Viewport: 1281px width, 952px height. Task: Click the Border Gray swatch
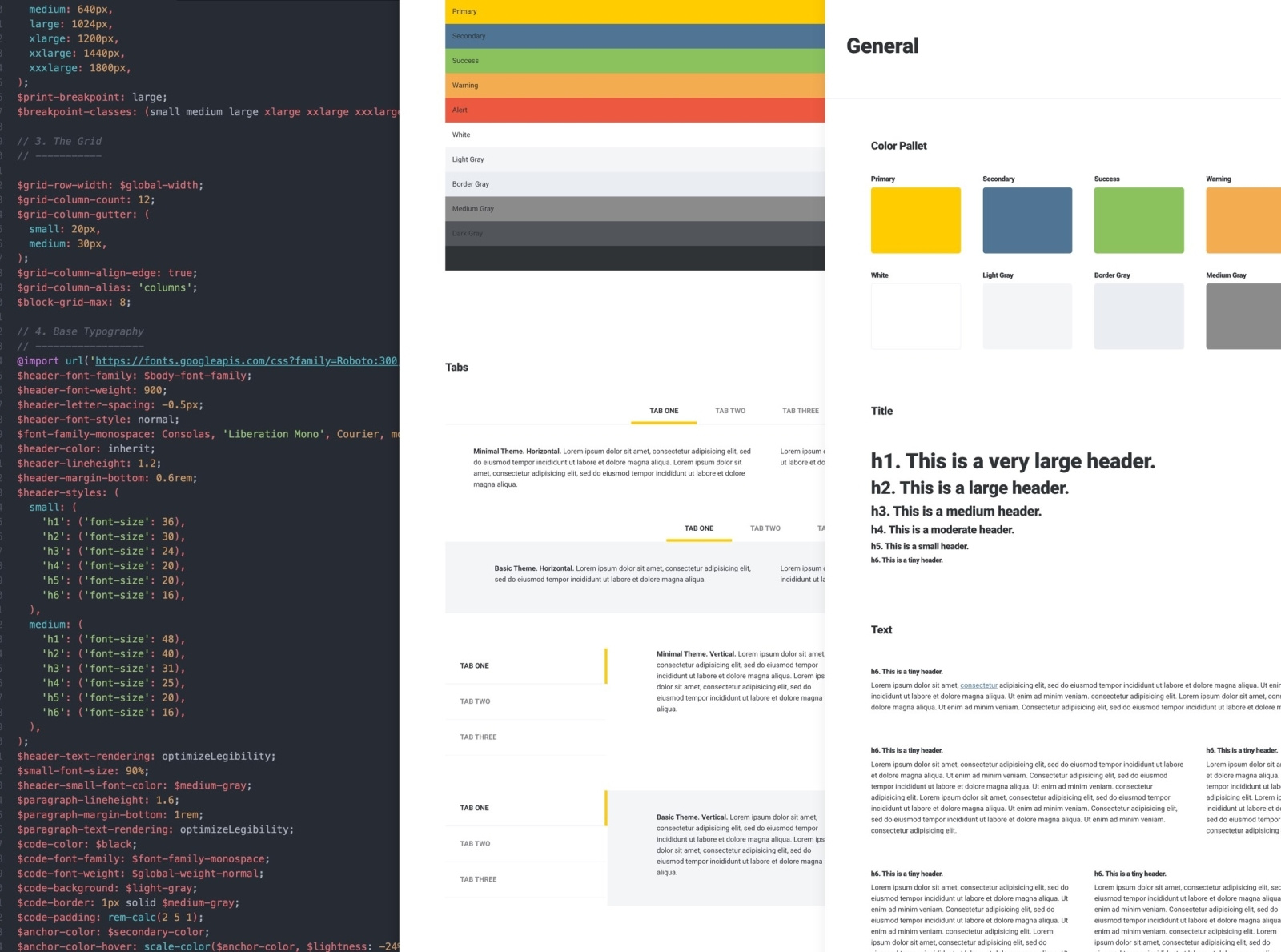(x=1138, y=315)
